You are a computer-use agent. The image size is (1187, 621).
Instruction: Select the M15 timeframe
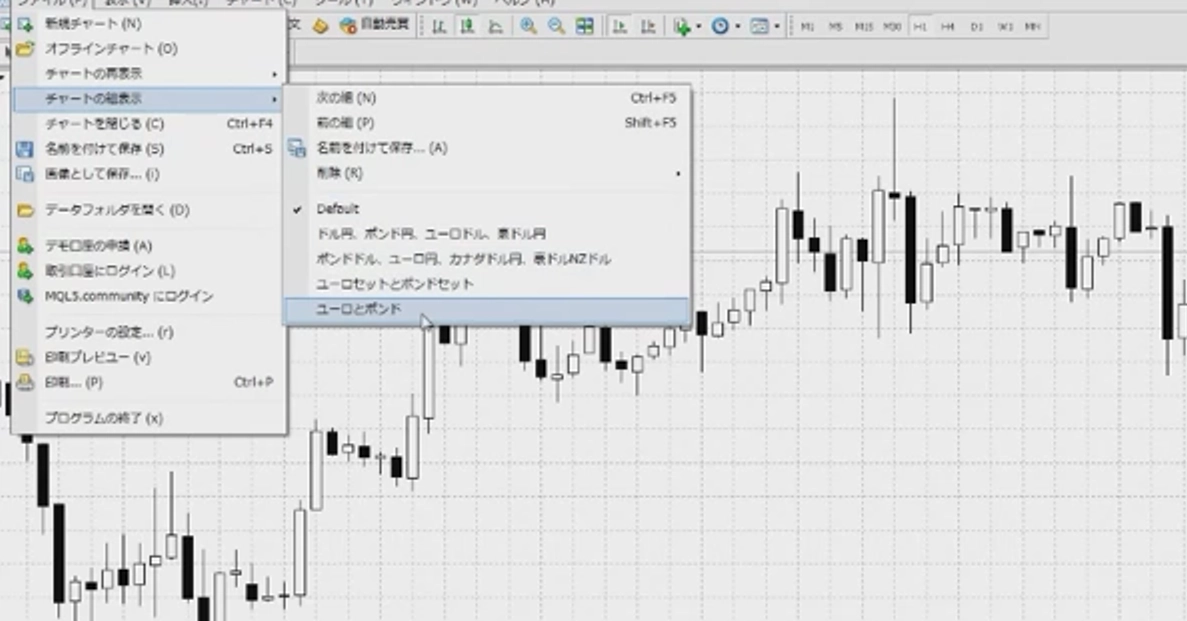coord(864,27)
